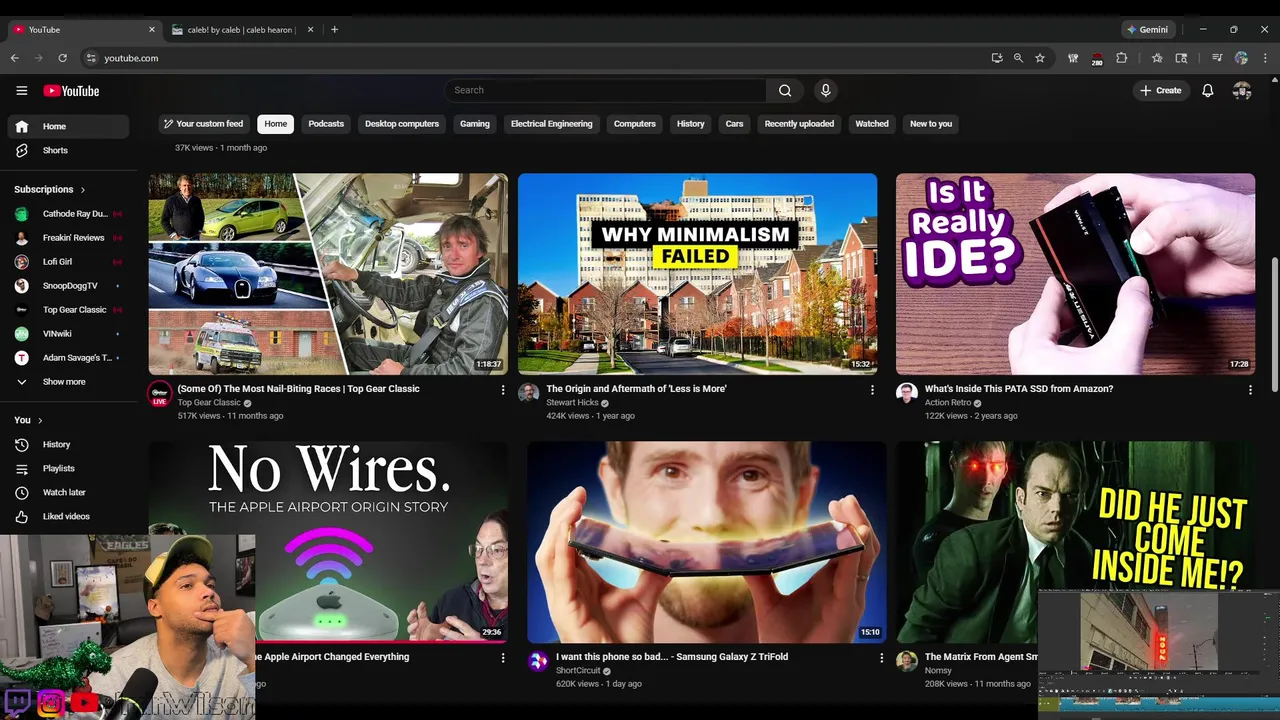Open VINwiki subscription
Screen dimensions: 1280x720
tap(69, 334)
